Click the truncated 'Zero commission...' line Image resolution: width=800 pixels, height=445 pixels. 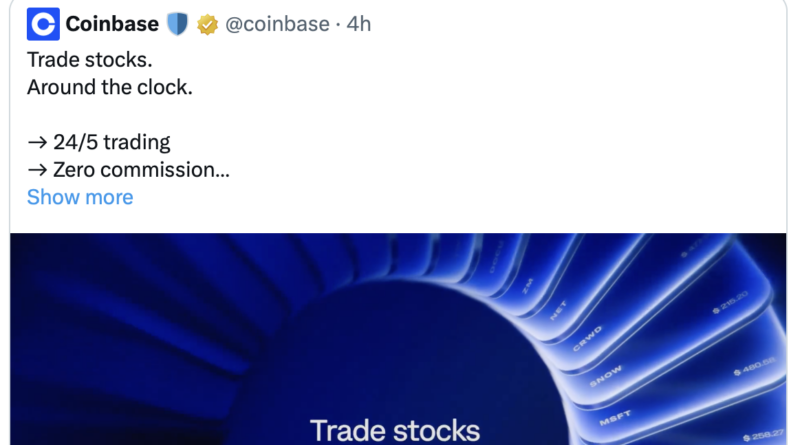click(128, 169)
